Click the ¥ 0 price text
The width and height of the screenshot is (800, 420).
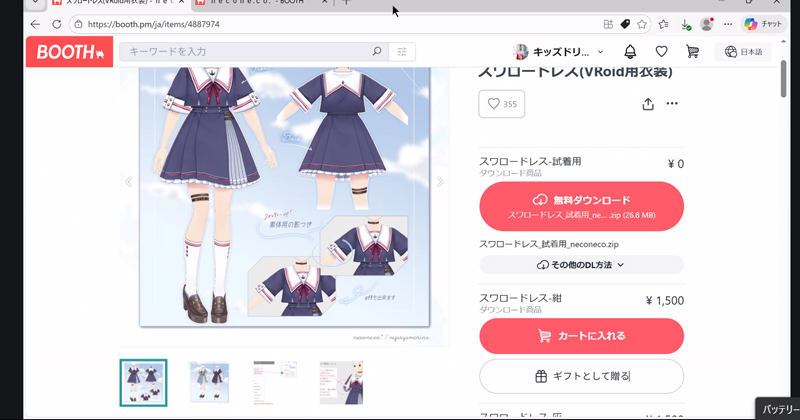[x=676, y=164]
